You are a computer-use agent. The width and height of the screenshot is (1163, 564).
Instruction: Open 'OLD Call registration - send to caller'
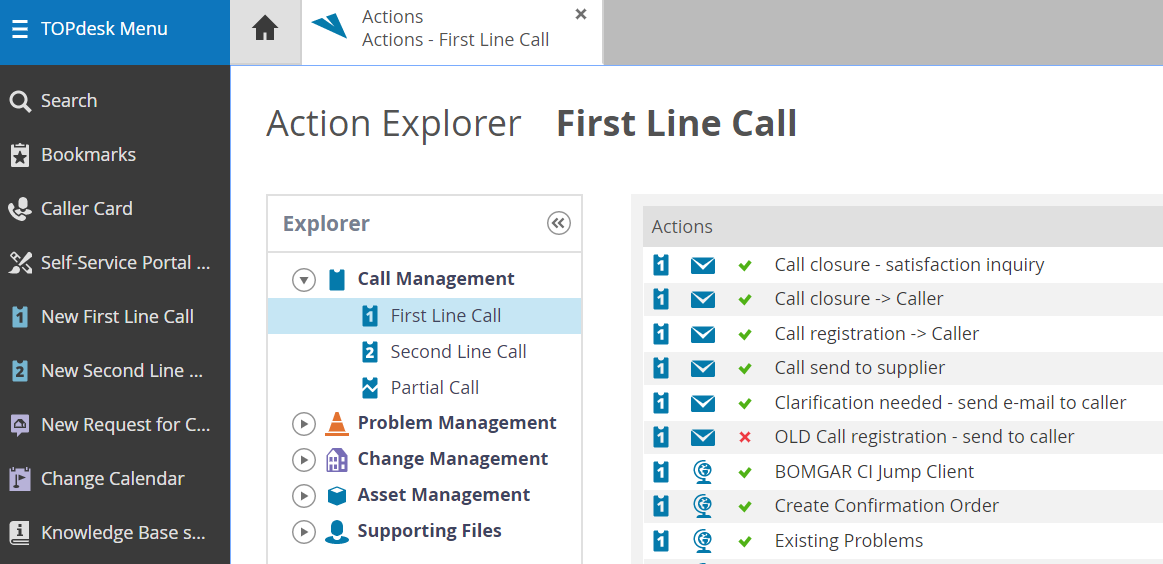pos(924,437)
